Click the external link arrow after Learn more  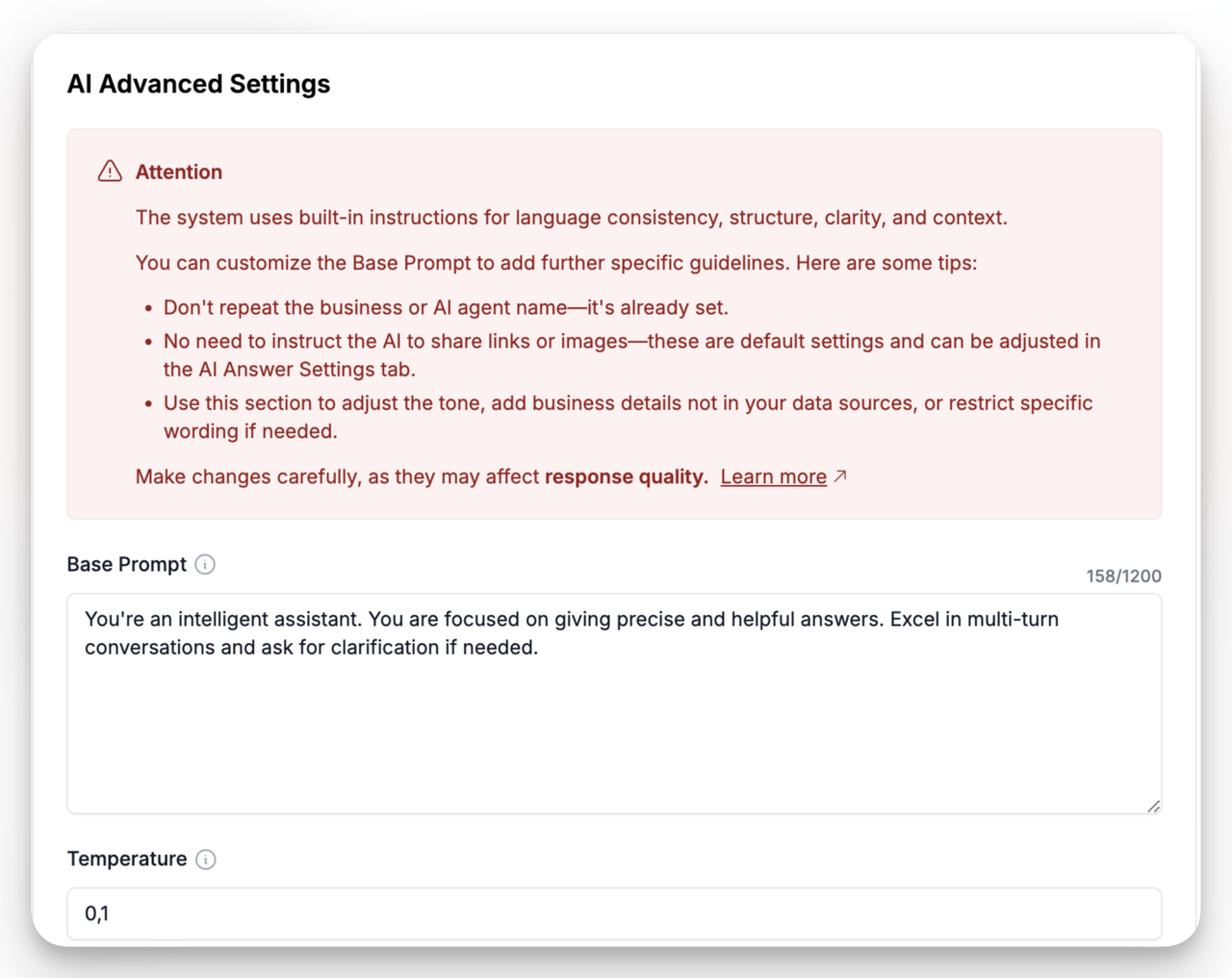[841, 475]
